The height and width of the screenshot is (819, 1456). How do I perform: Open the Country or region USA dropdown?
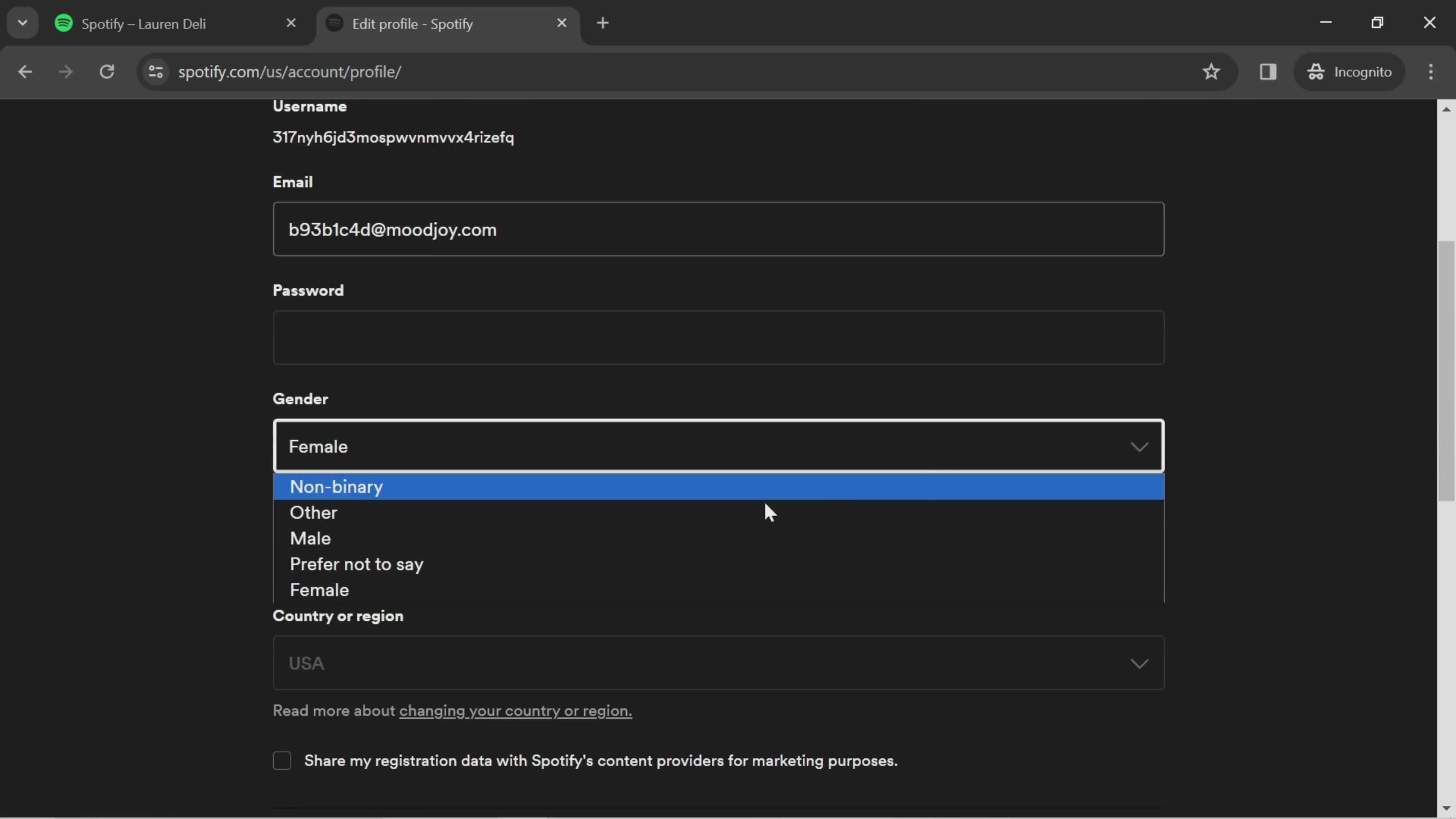point(719,664)
